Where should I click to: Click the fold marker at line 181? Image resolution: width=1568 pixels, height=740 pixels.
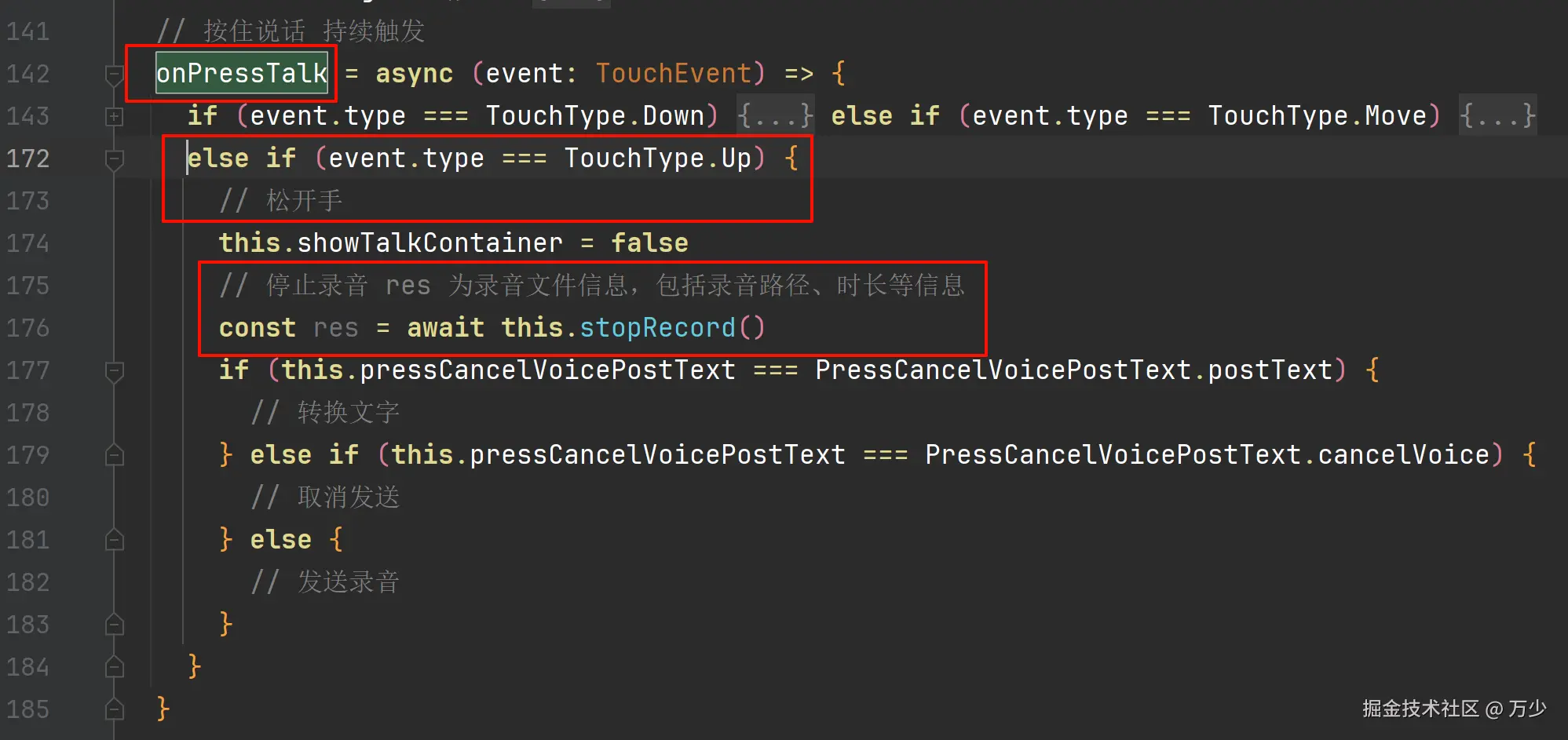(115, 540)
